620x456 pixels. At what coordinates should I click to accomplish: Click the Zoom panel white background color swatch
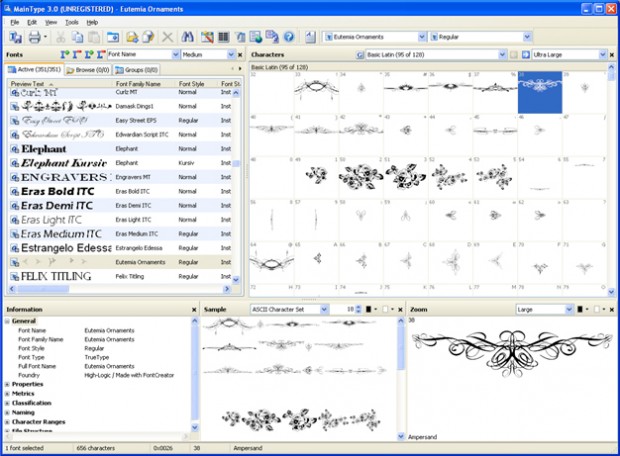click(x=597, y=309)
